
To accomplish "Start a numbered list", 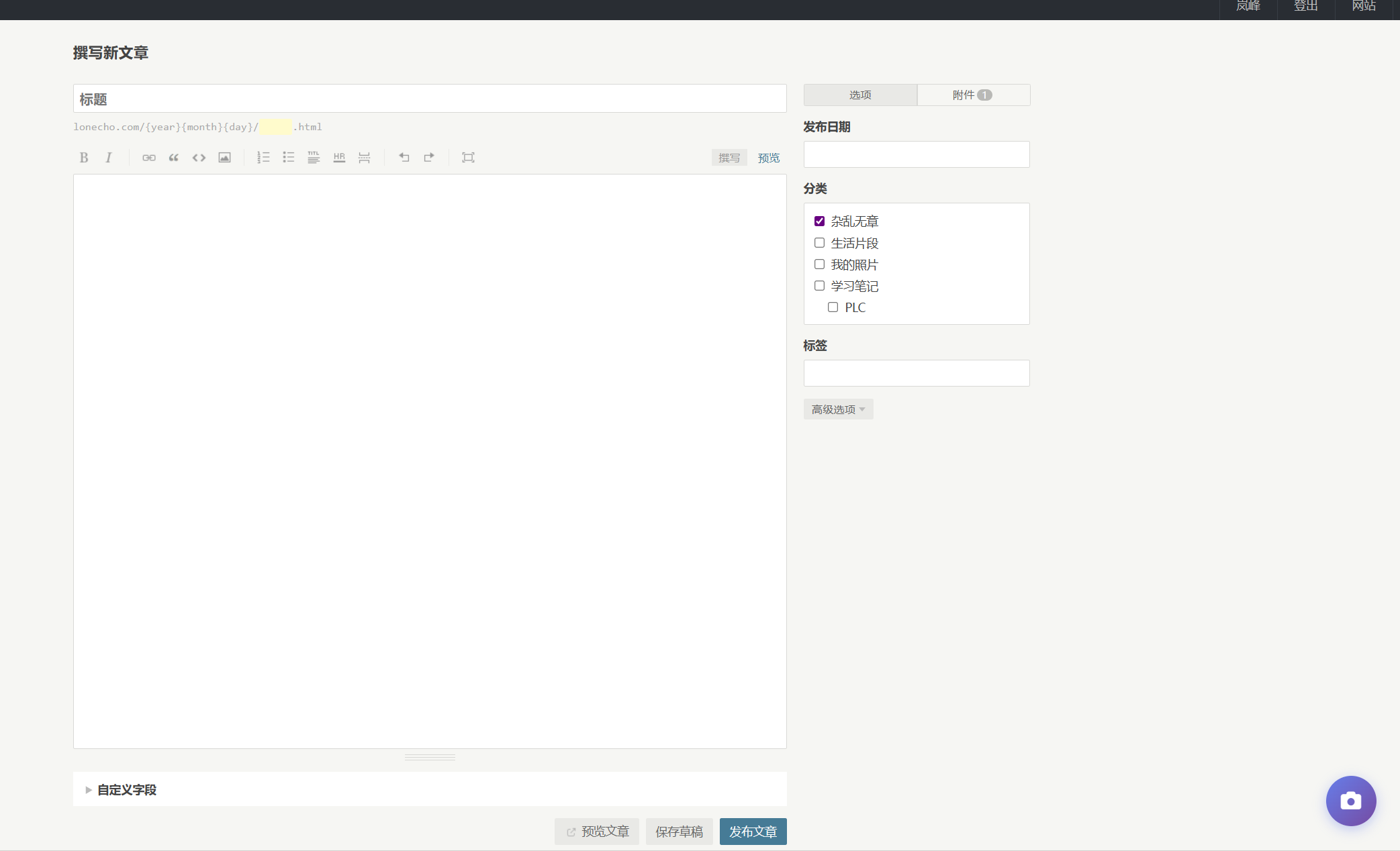I will click(263, 158).
